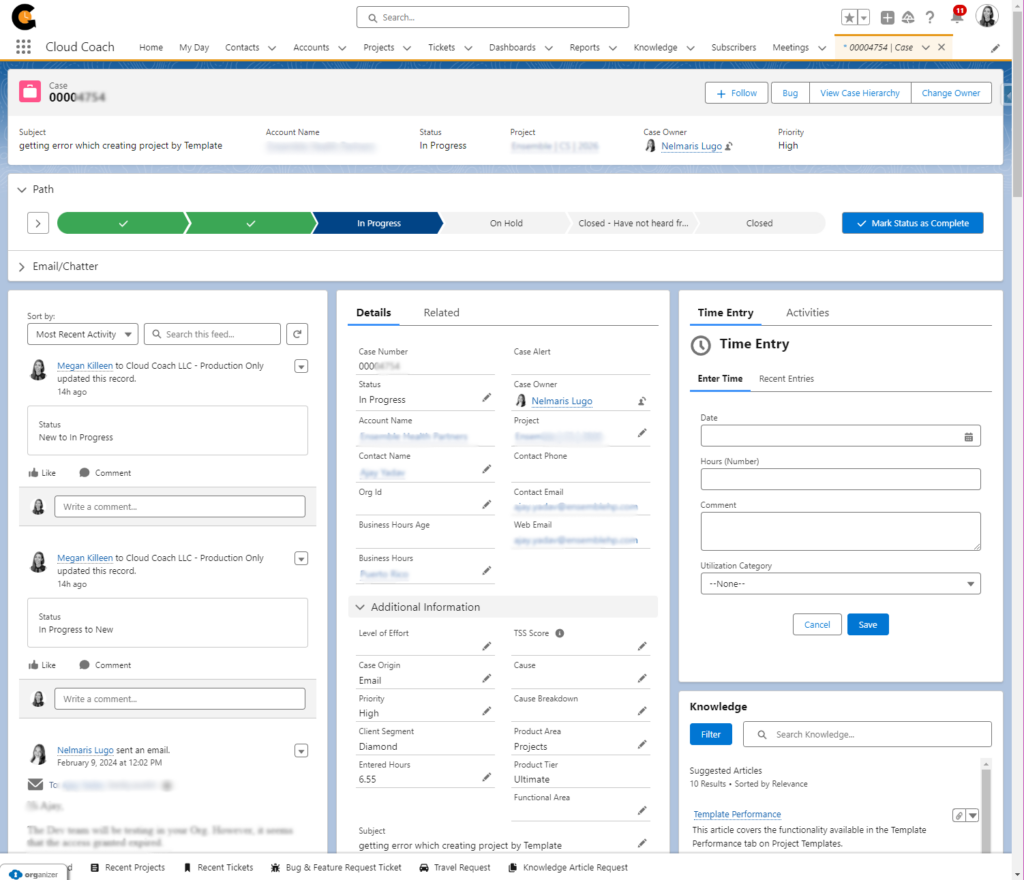Open the Utilization Category dropdown
The height and width of the screenshot is (880, 1024).
(x=840, y=583)
